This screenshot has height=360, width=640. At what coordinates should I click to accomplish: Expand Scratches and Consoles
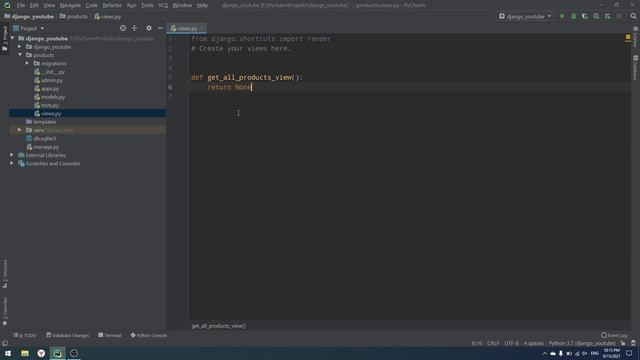coord(12,164)
